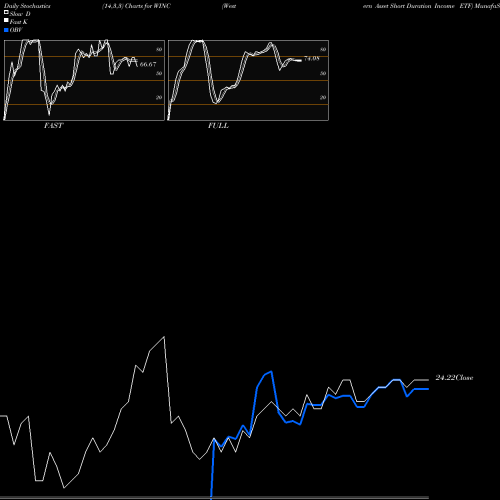Viewport: 500px width, 500px height.
Task: Click the 80 axis label in FAST chart
Action: (159, 49)
